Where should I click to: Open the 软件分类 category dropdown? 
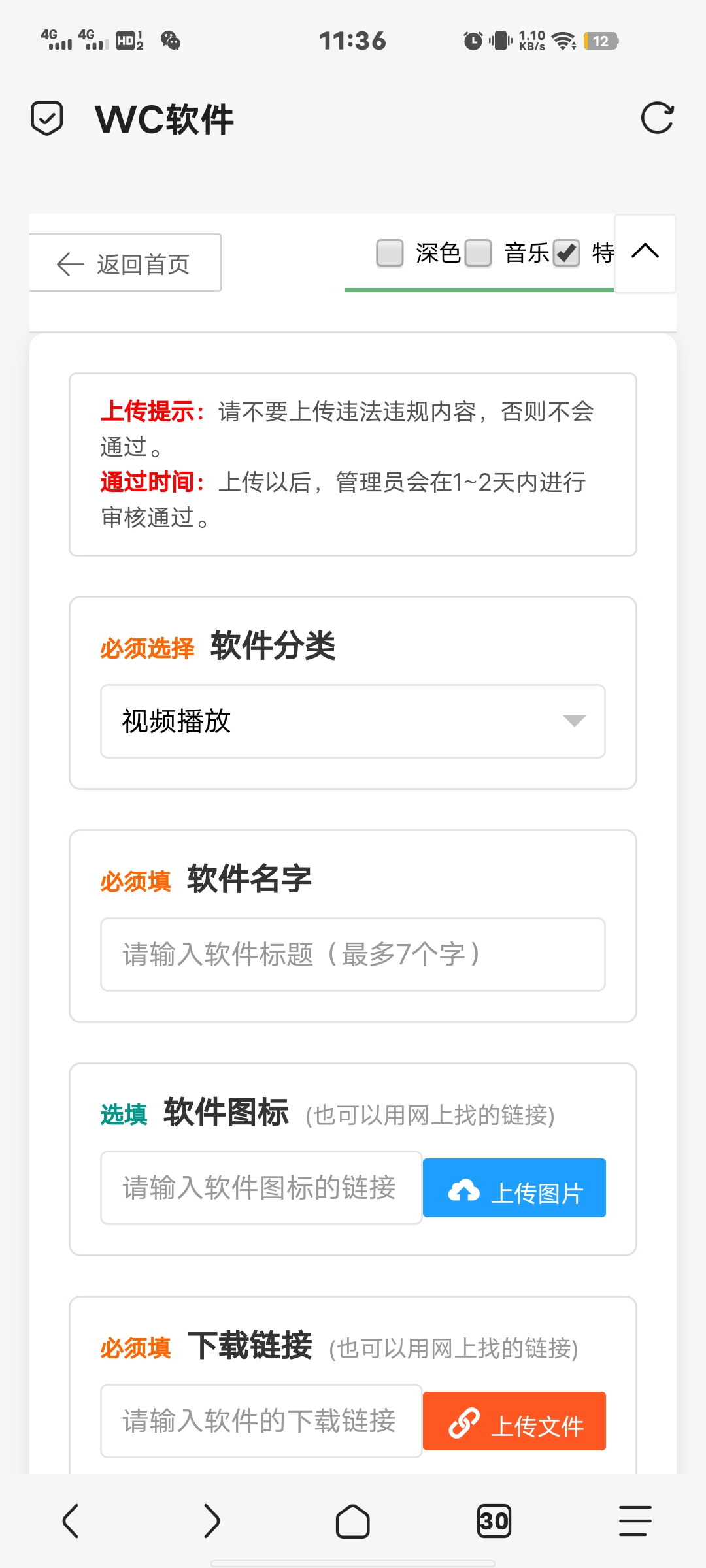point(353,721)
